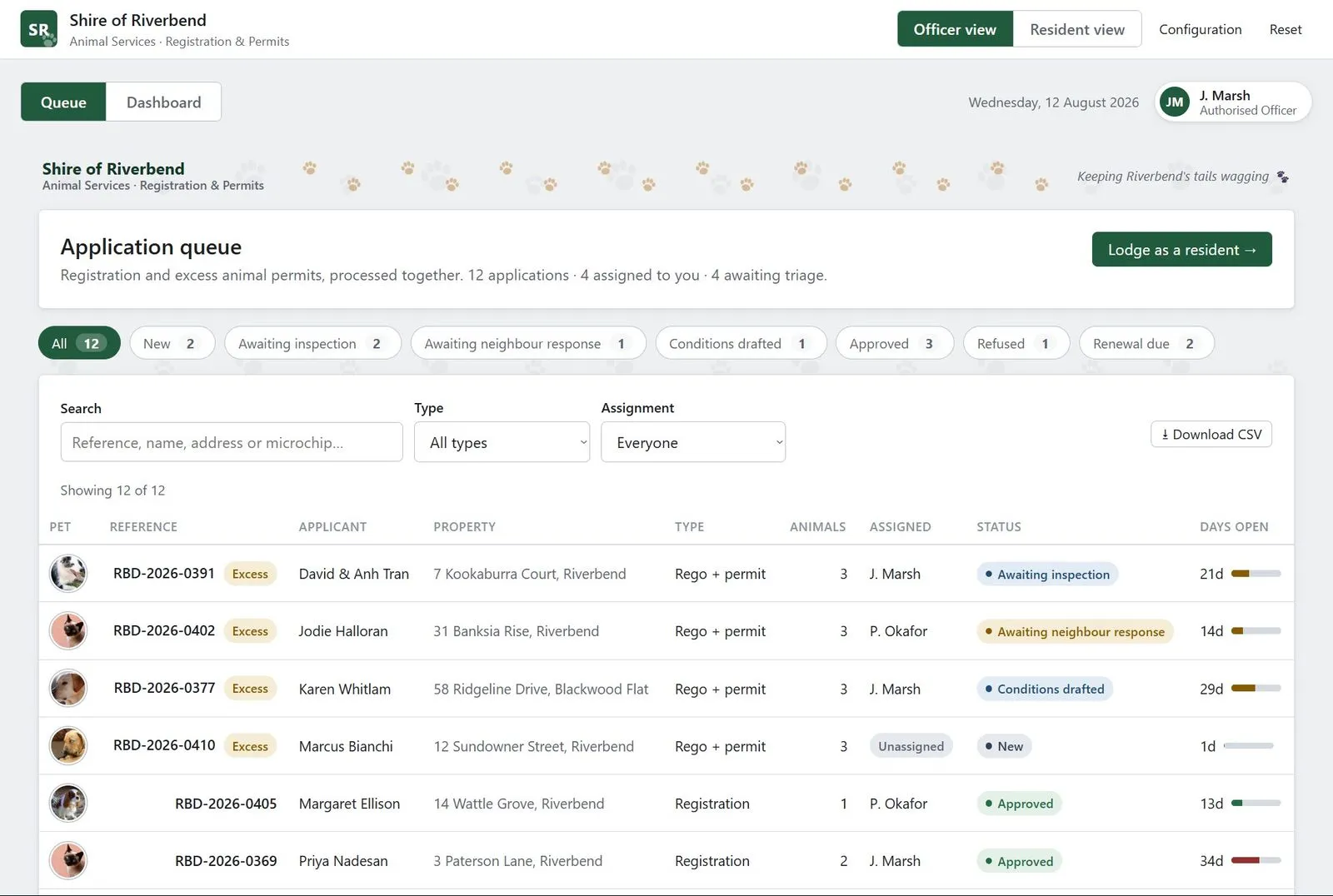Open Configuration in the top bar
Viewport: 1333px width, 896px height.
(1200, 29)
